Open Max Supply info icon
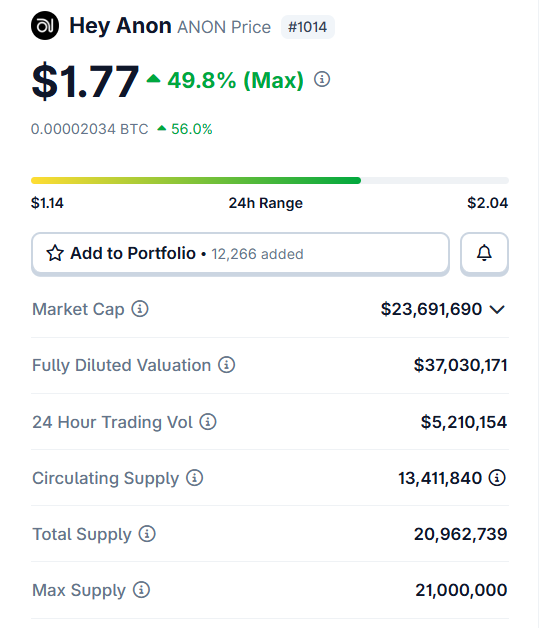The width and height of the screenshot is (539, 628). (x=141, y=590)
